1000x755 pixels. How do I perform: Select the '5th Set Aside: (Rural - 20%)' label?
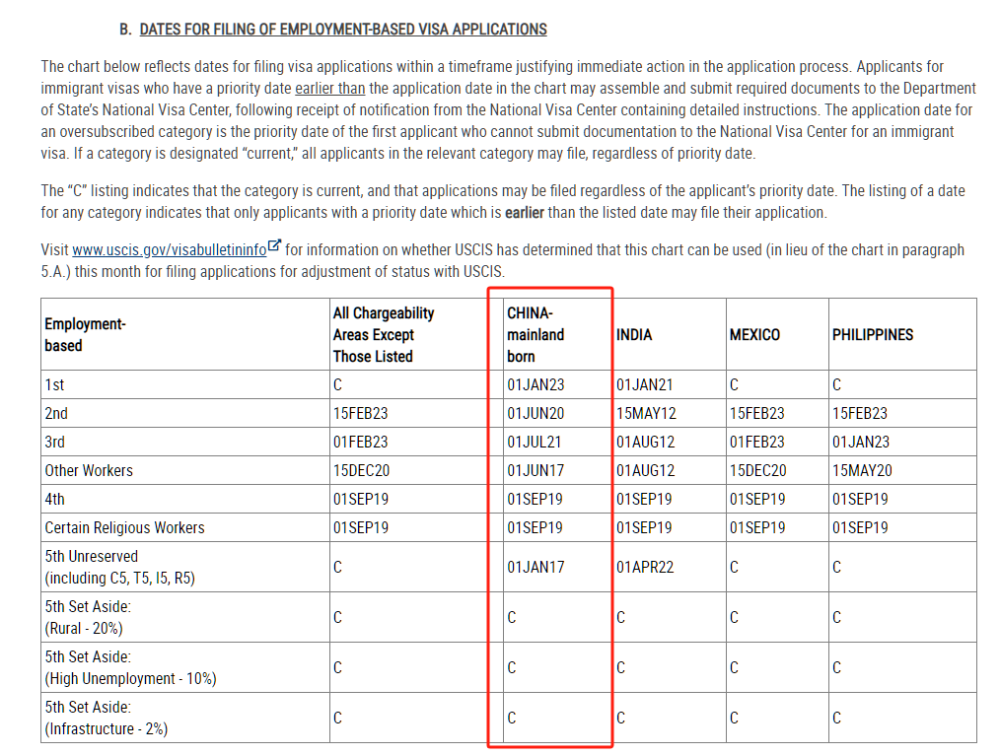click(88, 617)
